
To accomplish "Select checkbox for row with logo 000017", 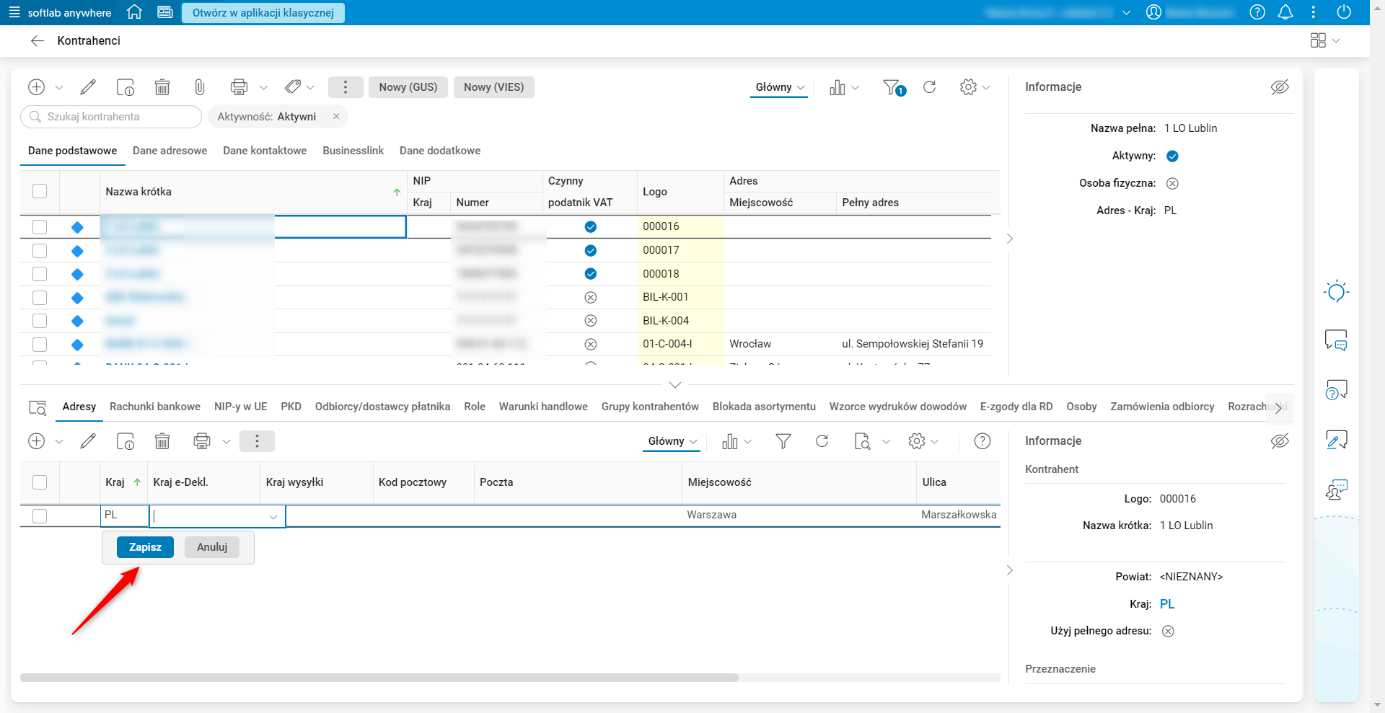I will click(x=40, y=250).
